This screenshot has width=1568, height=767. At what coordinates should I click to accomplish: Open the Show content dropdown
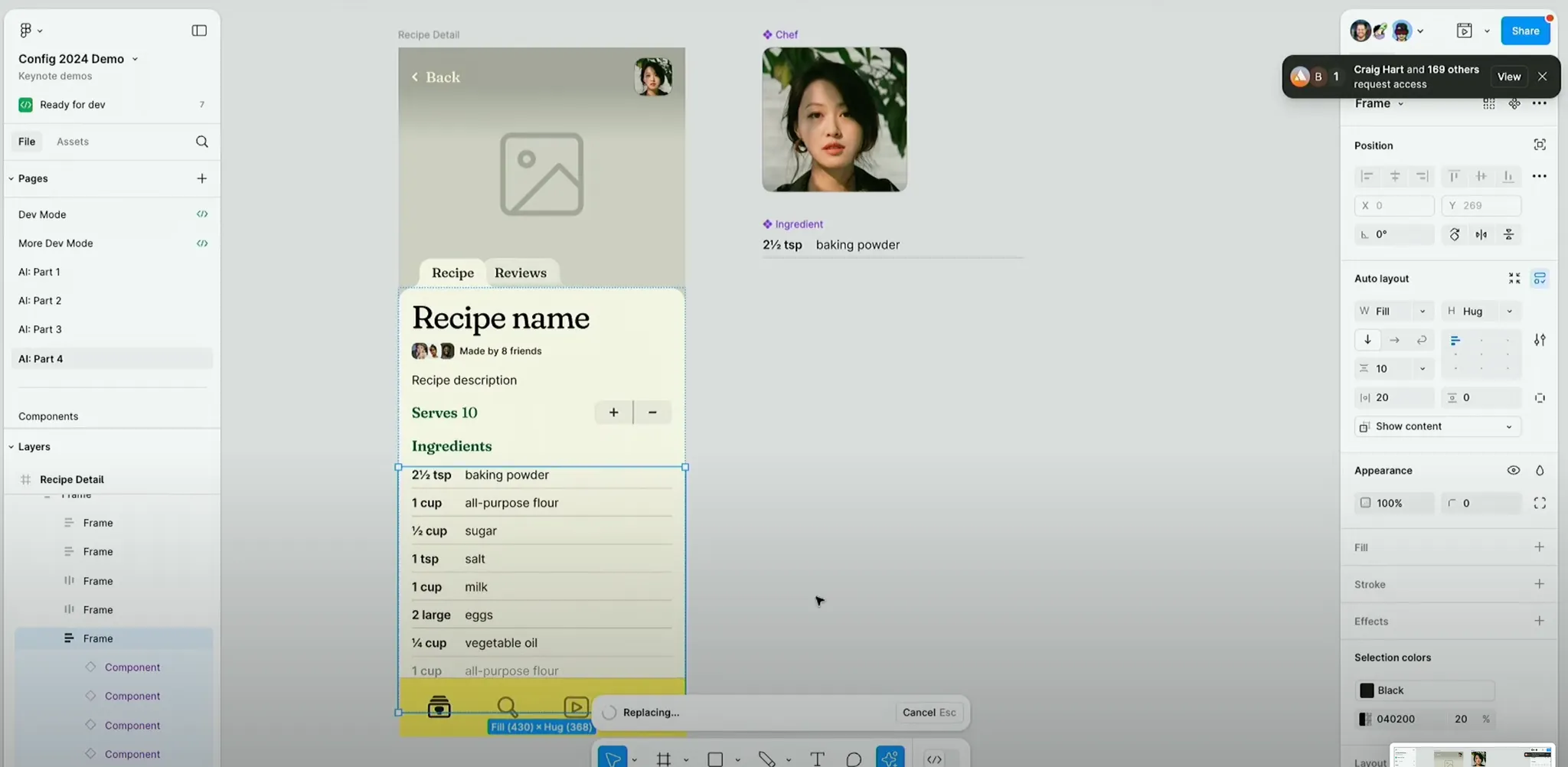point(1437,426)
